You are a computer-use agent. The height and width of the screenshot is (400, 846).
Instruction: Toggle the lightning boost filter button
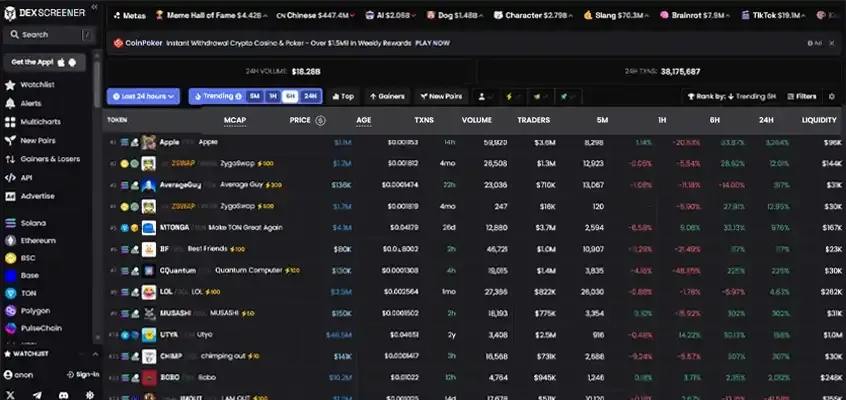(x=514, y=97)
